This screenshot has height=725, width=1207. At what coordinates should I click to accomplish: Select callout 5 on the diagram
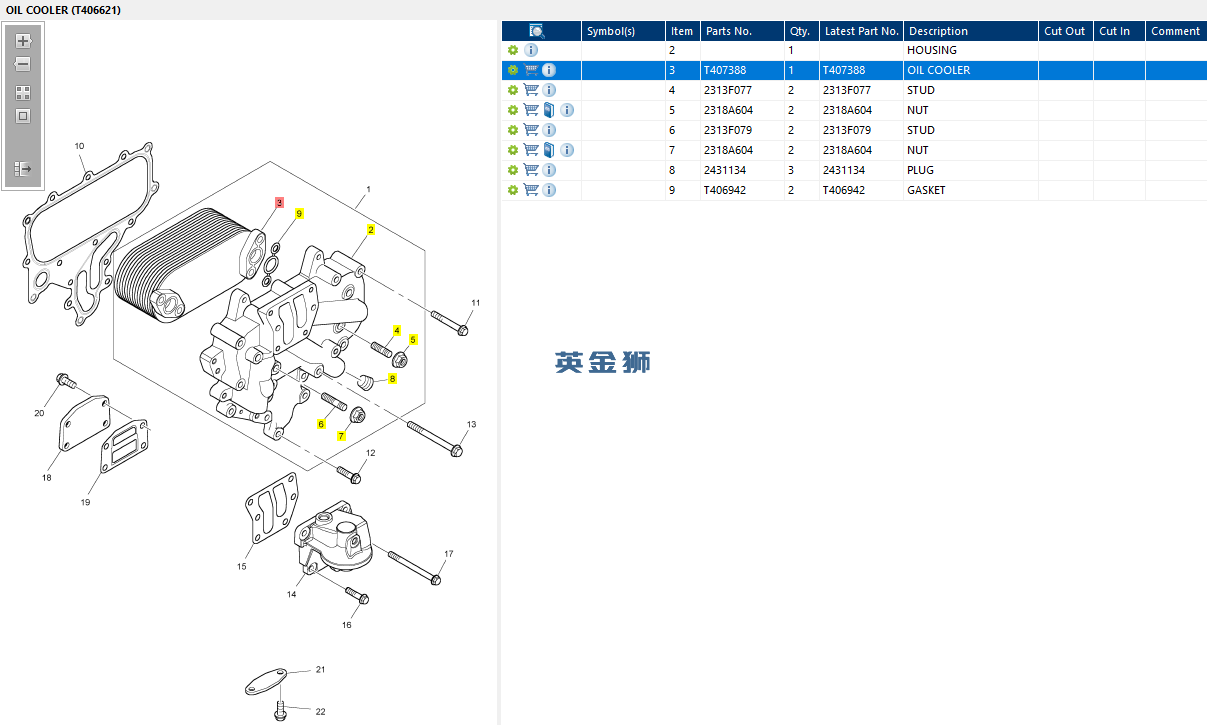pyautogui.click(x=413, y=340)
